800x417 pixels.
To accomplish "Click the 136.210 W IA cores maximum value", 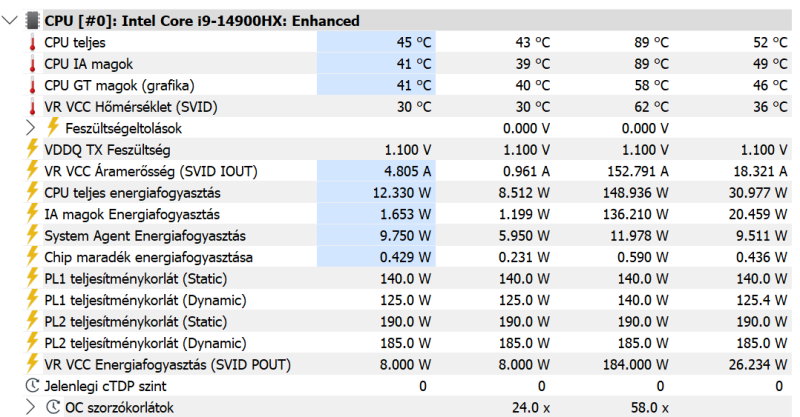I will (x=636, y=214).
